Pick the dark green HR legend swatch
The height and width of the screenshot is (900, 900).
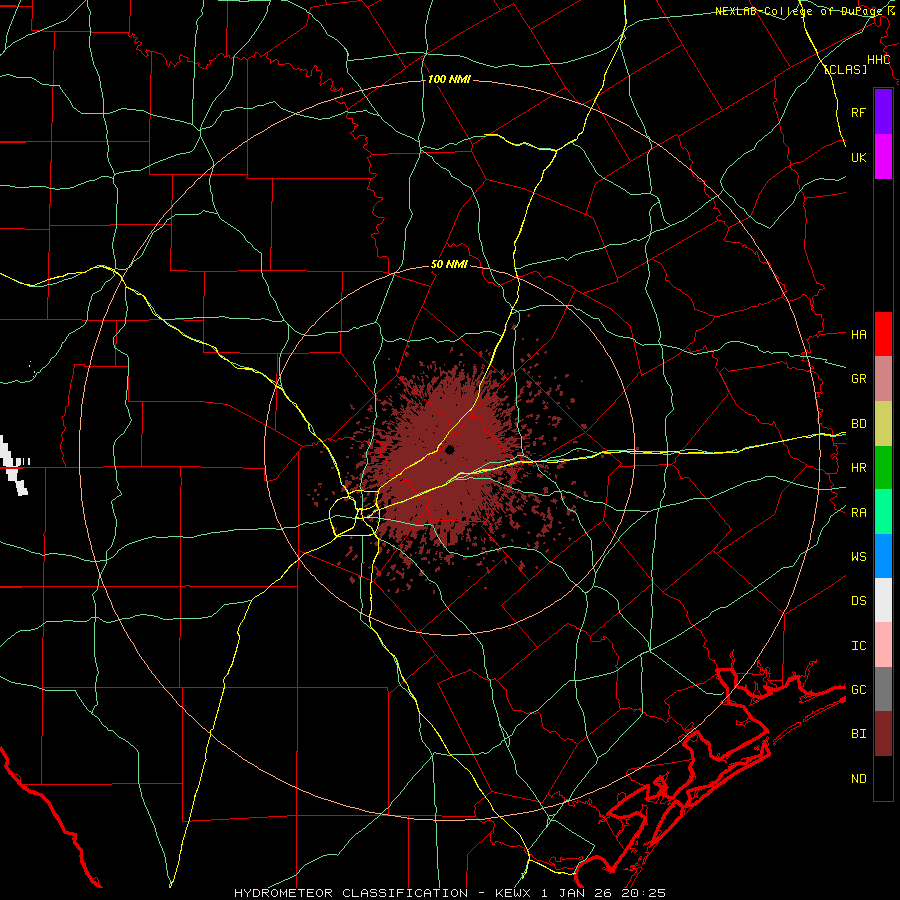(883, 468)
